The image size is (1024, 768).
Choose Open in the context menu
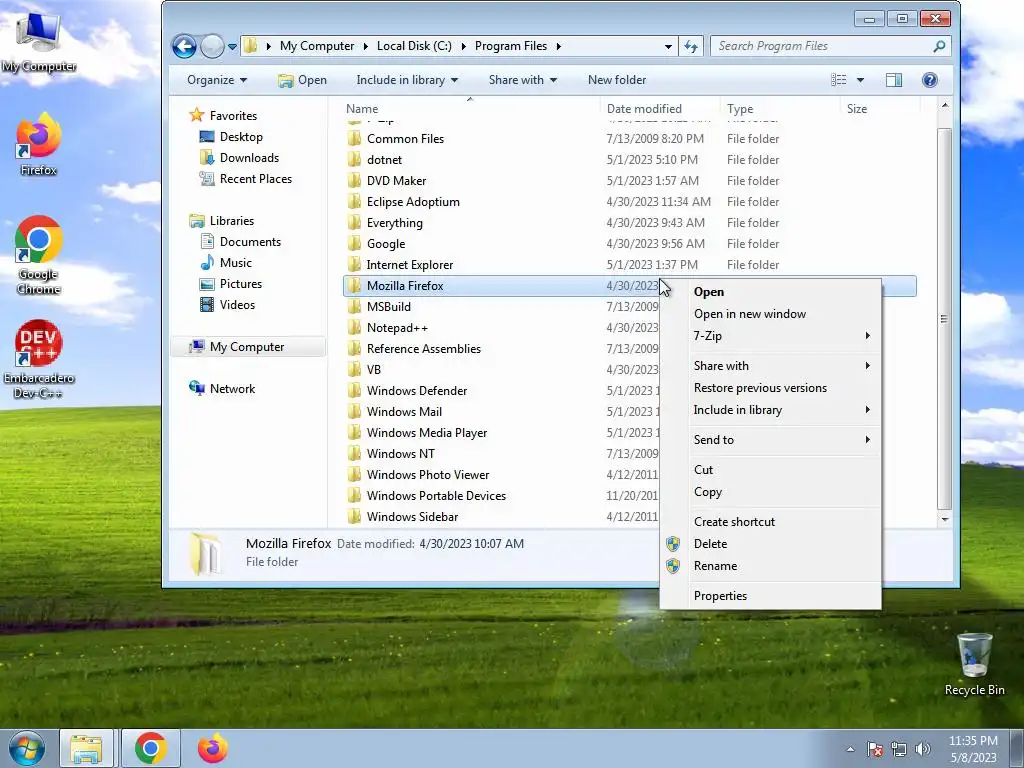(x=771, y=292)
